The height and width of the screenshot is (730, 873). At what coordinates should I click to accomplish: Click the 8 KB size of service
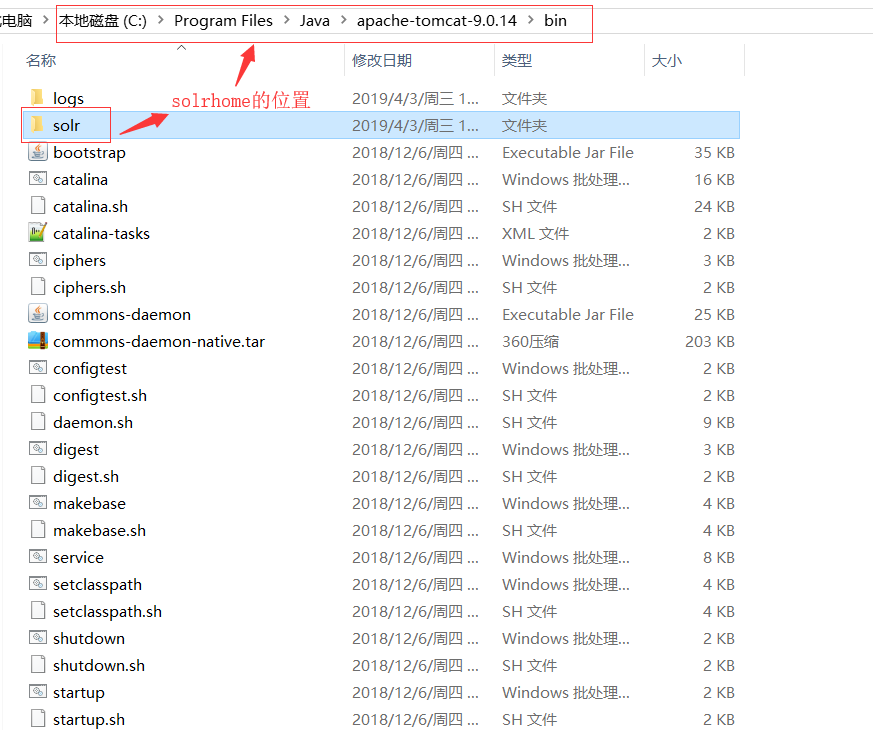point(718,557)
